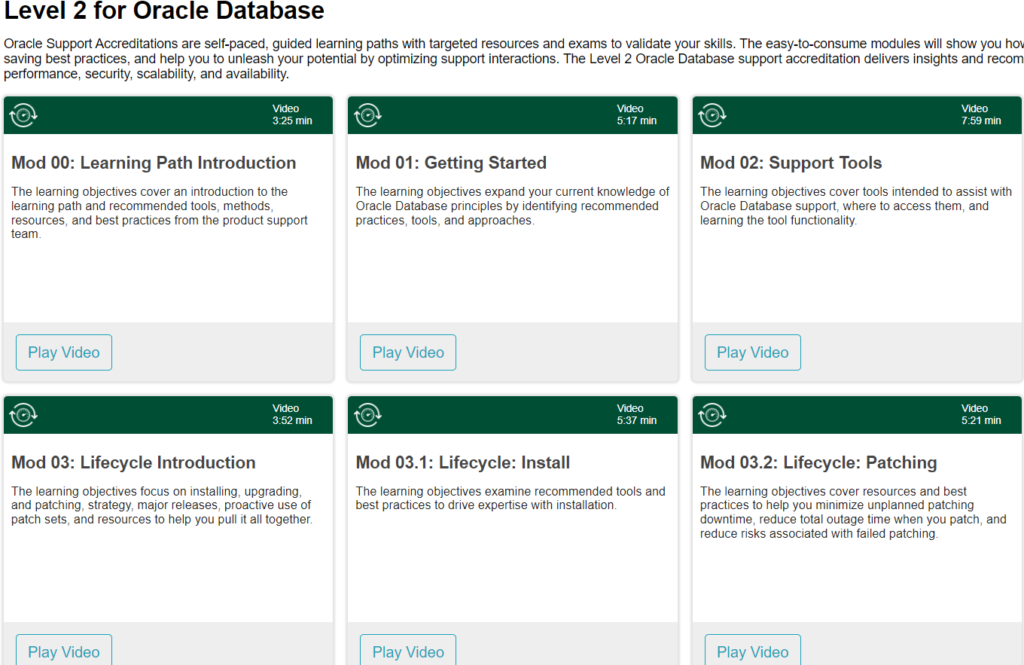This screenshot has width=1024, height=665.
Task: Click the refresh-play icon on Mod 00 card
Action: pos(24,116)
